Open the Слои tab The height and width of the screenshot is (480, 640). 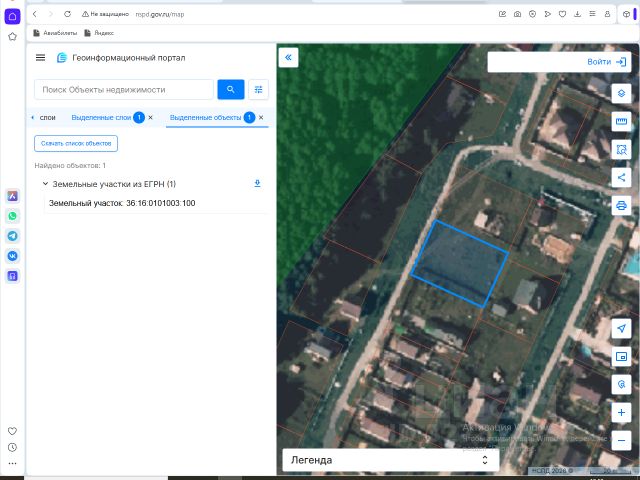coord(47,118)
